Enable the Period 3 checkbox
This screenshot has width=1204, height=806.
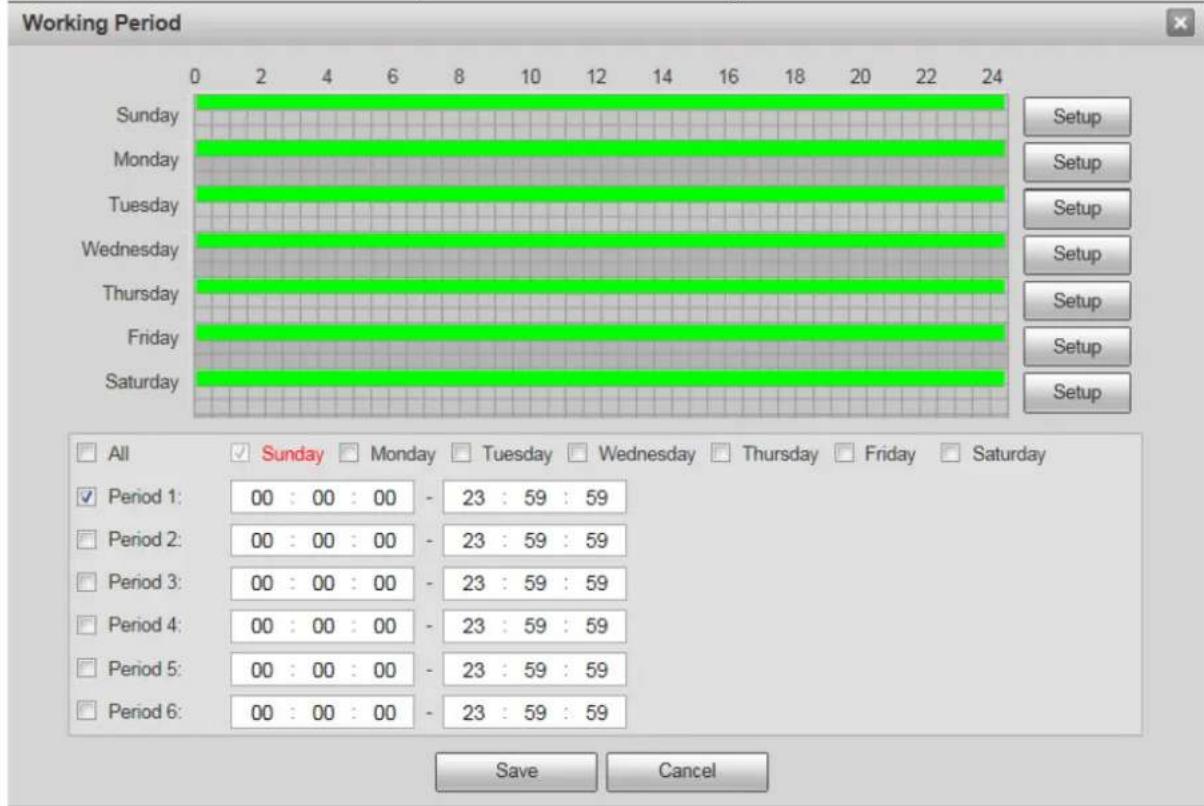click(85, 583)
